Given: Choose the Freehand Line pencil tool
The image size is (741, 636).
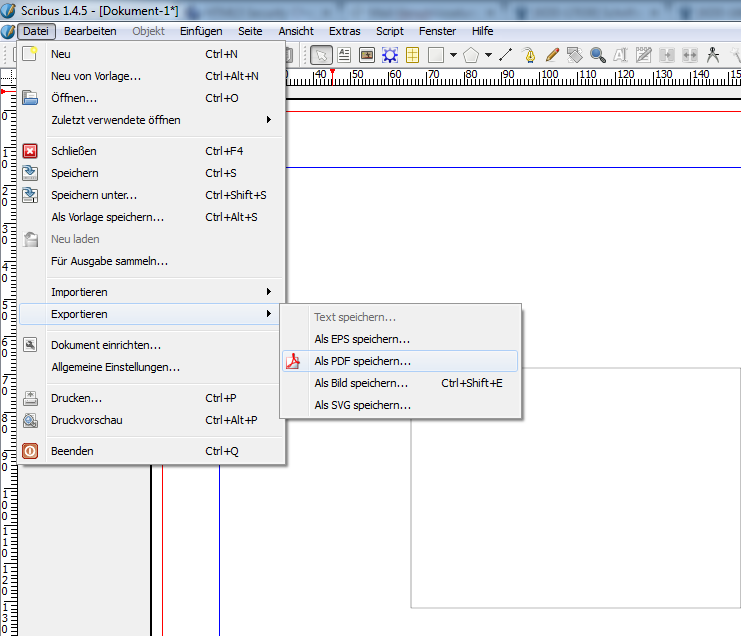Looking at the screenshot, I should click(552, 55).
